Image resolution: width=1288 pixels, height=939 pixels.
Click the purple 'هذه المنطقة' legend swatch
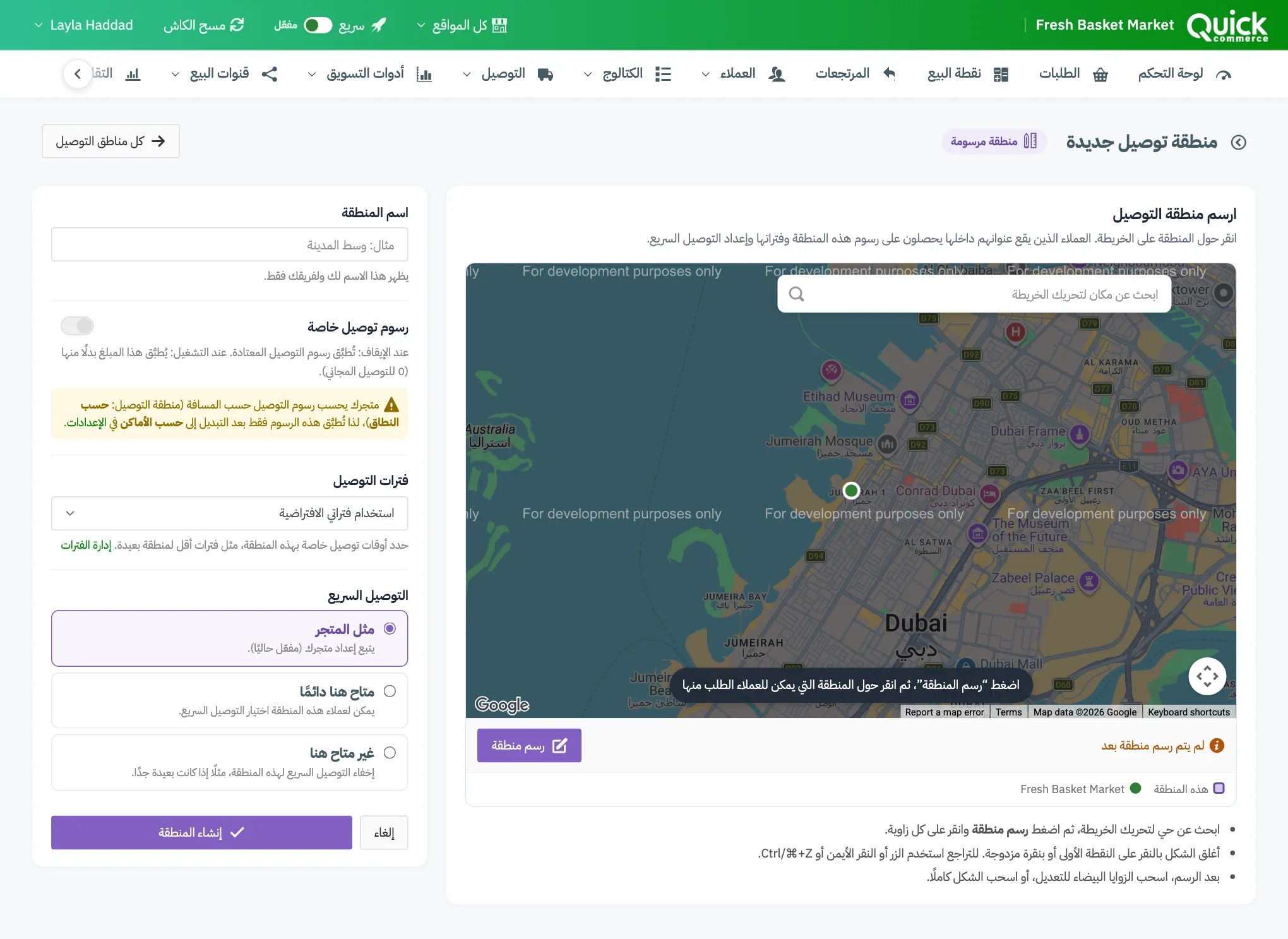1219,789
